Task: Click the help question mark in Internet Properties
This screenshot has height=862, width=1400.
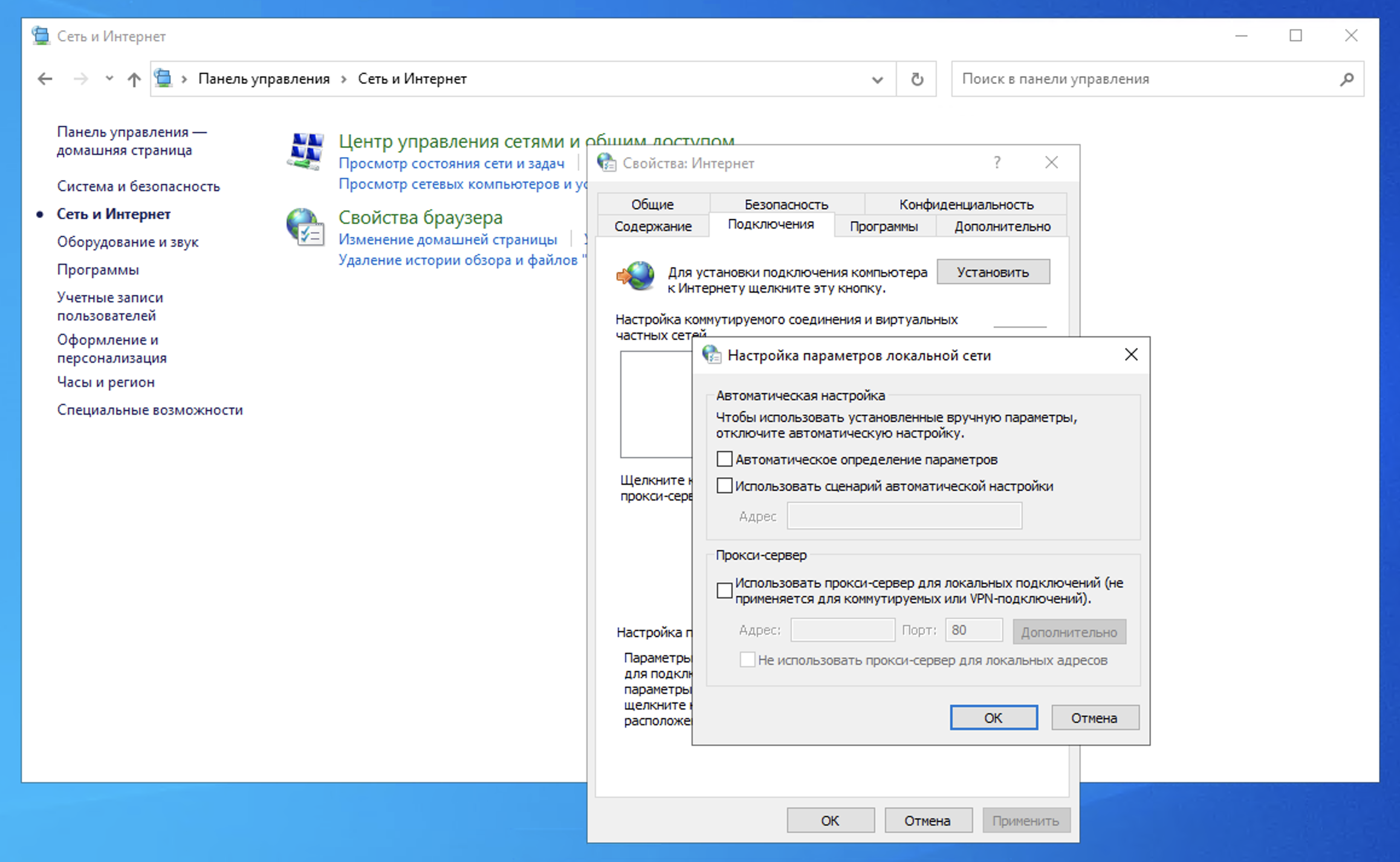Action: (x=997, y=163)
